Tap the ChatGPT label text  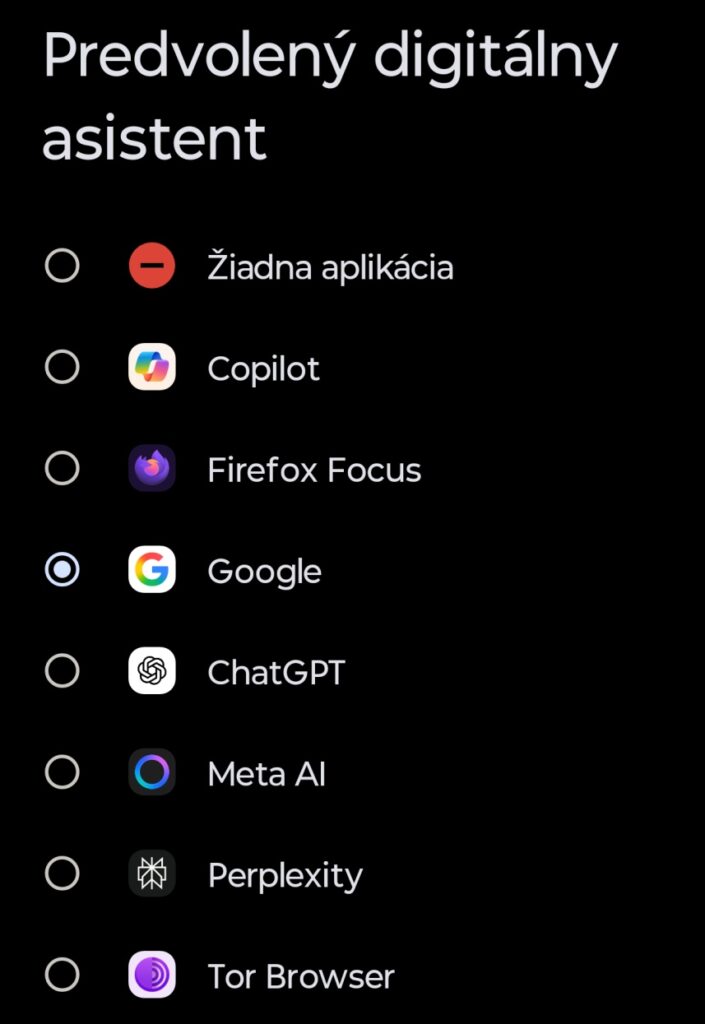(x=277, y=671)
